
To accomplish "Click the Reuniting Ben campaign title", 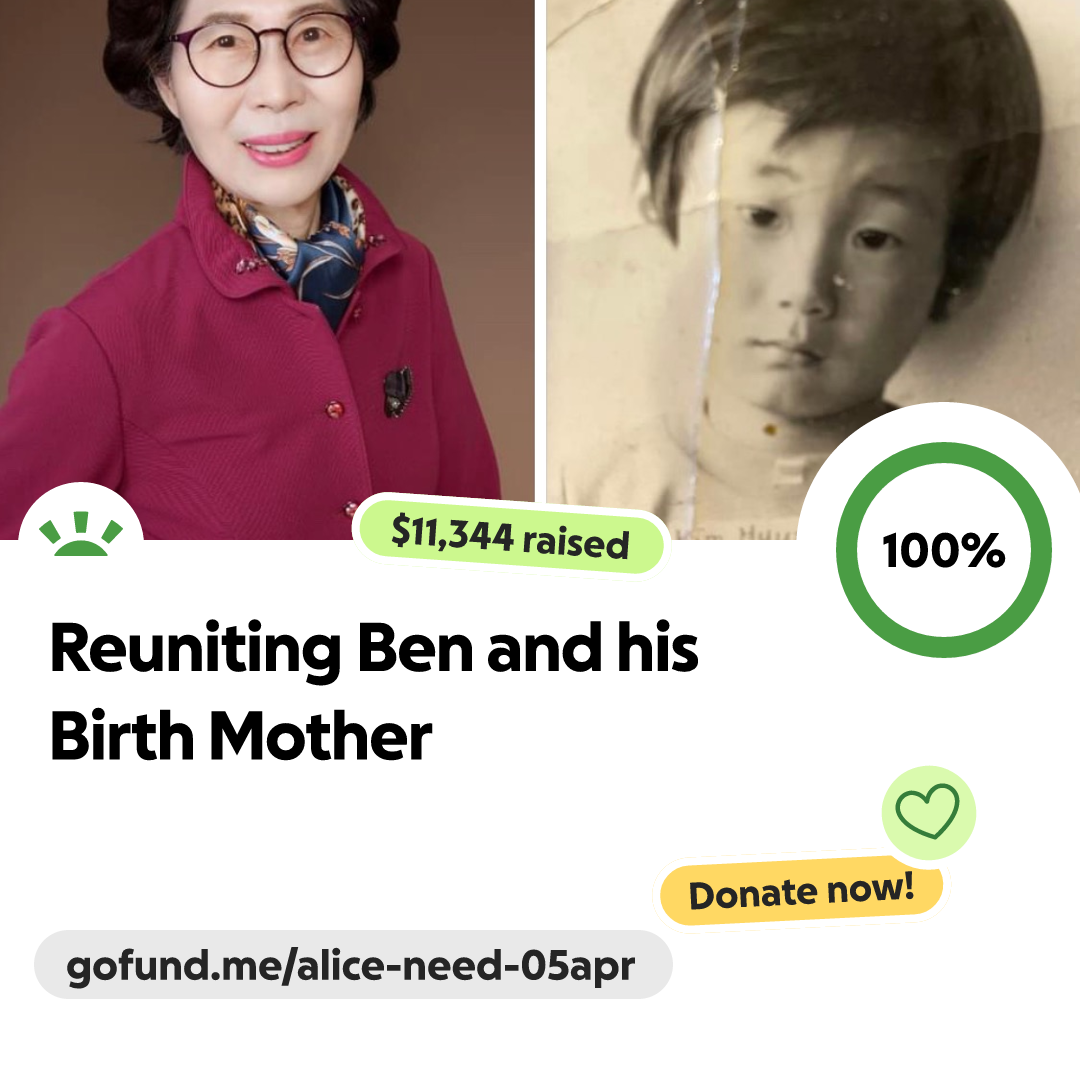I will click(374, 691).
